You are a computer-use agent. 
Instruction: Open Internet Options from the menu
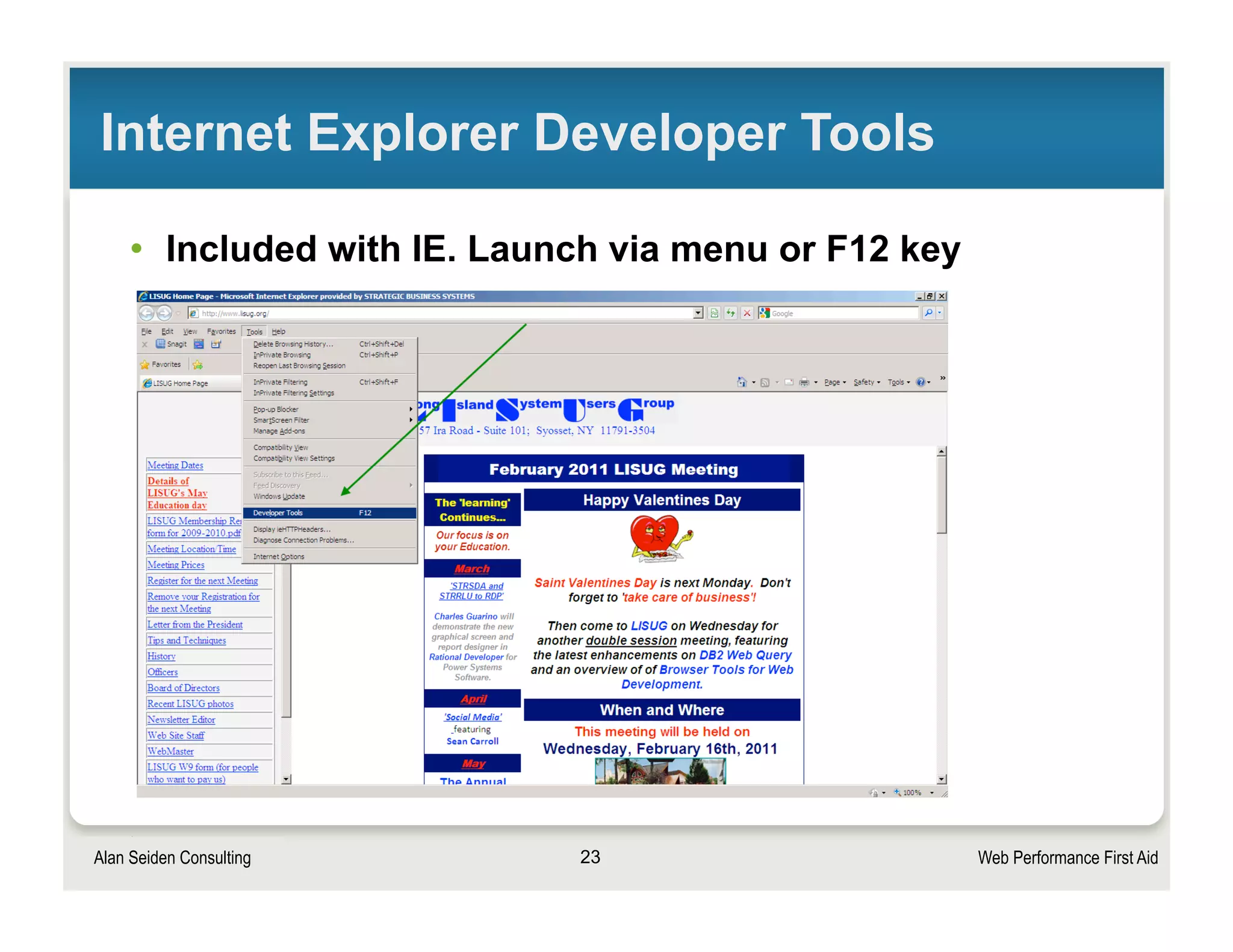[x=279, y=557]
